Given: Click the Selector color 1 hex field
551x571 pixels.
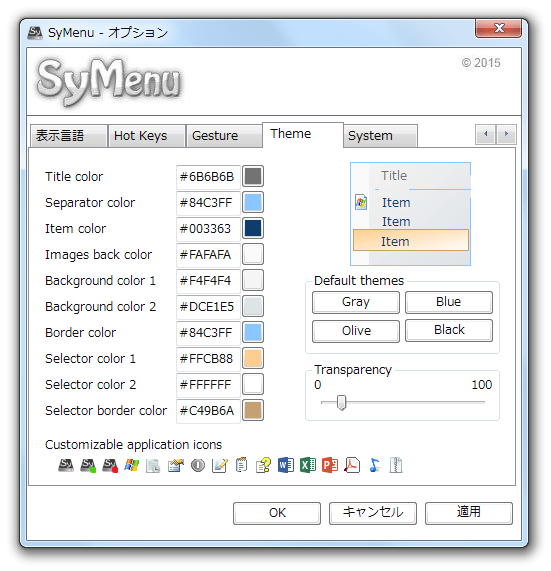Looking at the screenshot, I should (208, 359).
